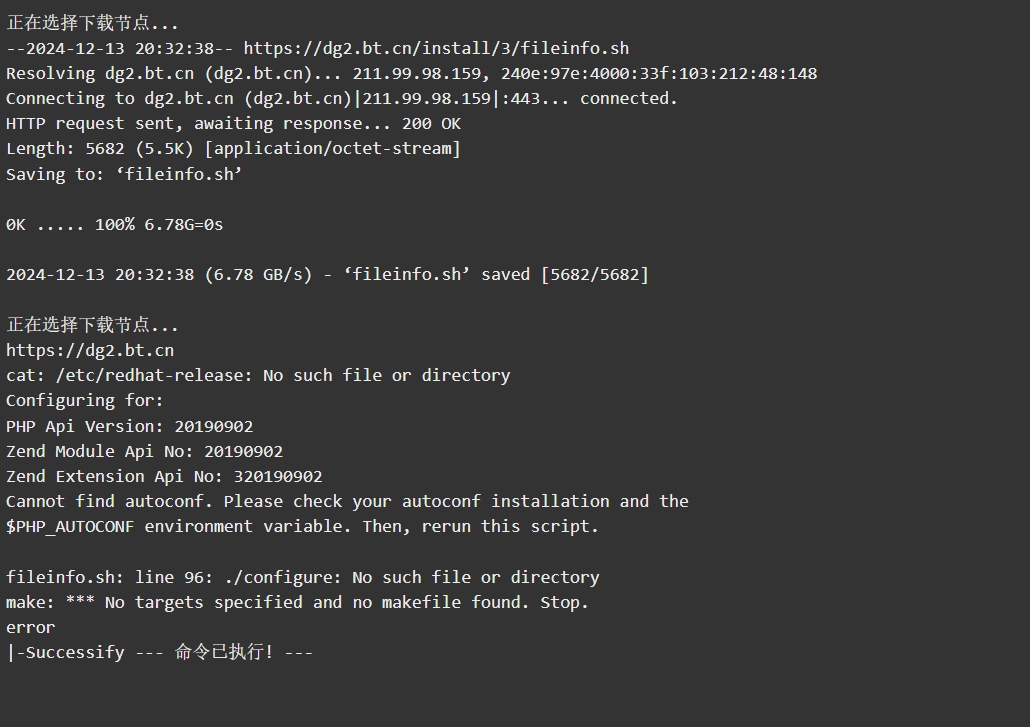
Task: Click the 0K 100% 6.78G=0s progress line
Action: [x=114, y=225]
